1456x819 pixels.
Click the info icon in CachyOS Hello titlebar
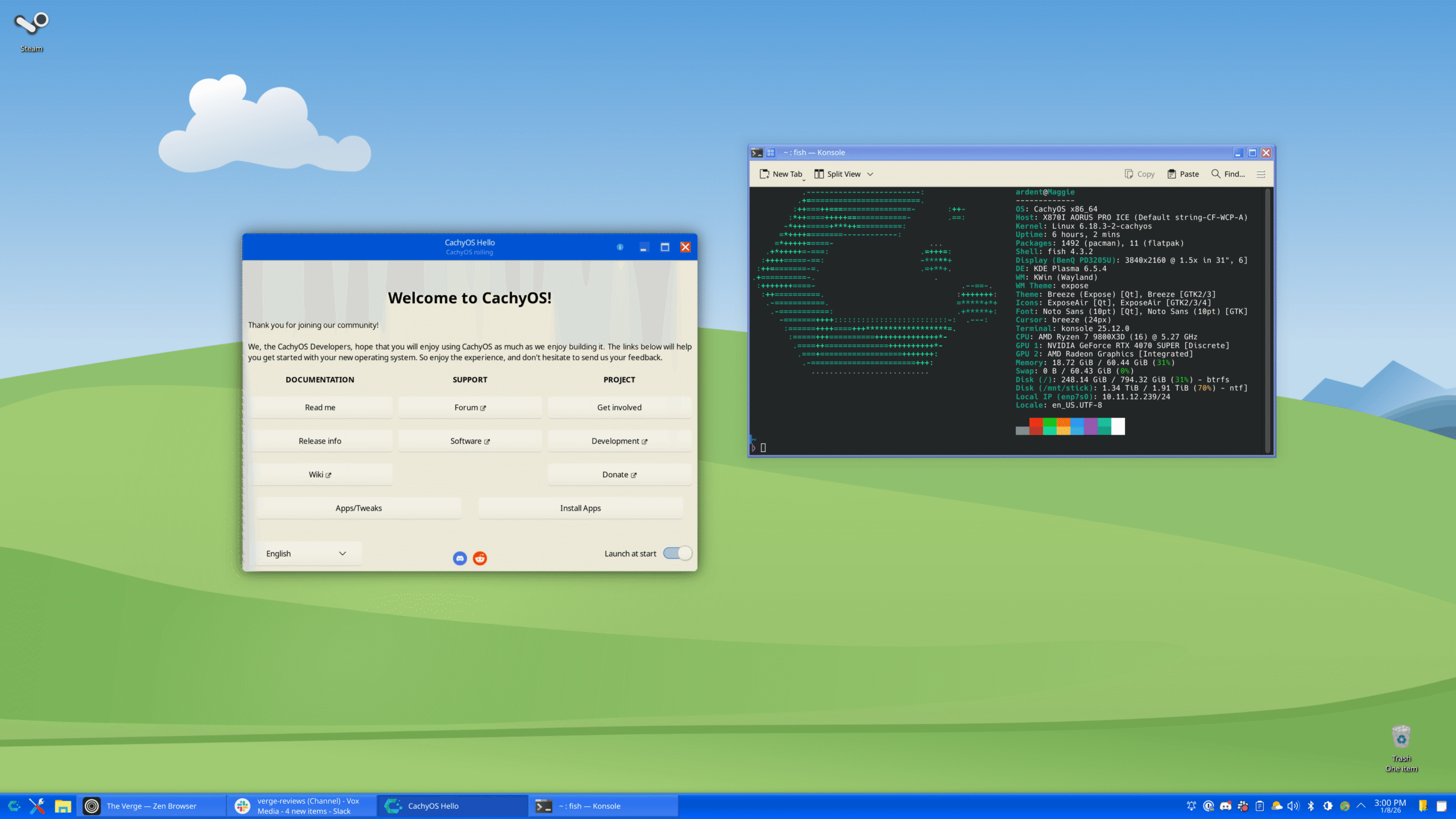[x=619, y=247]
